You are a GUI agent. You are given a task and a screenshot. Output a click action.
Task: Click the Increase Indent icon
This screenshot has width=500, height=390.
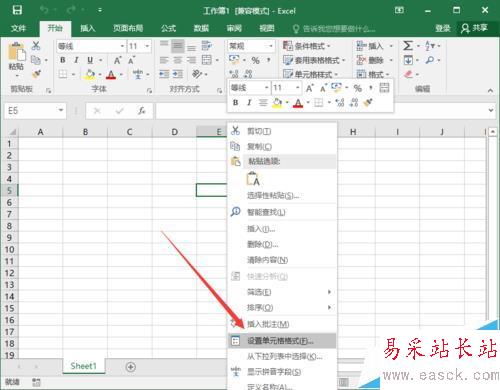pos(178,74)
